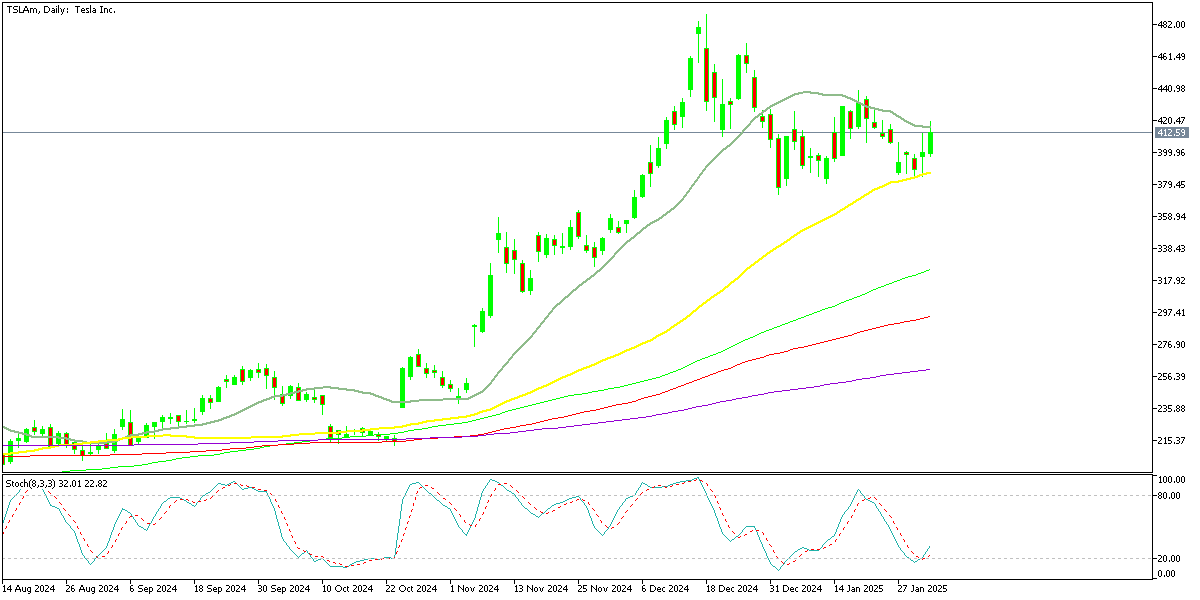Image resolution: width=1200 pixels, height=600 pixels.
Task: Click the TSLAm, Daily: Tesla Inc. chart title
Action: click(x=62, y=8)
